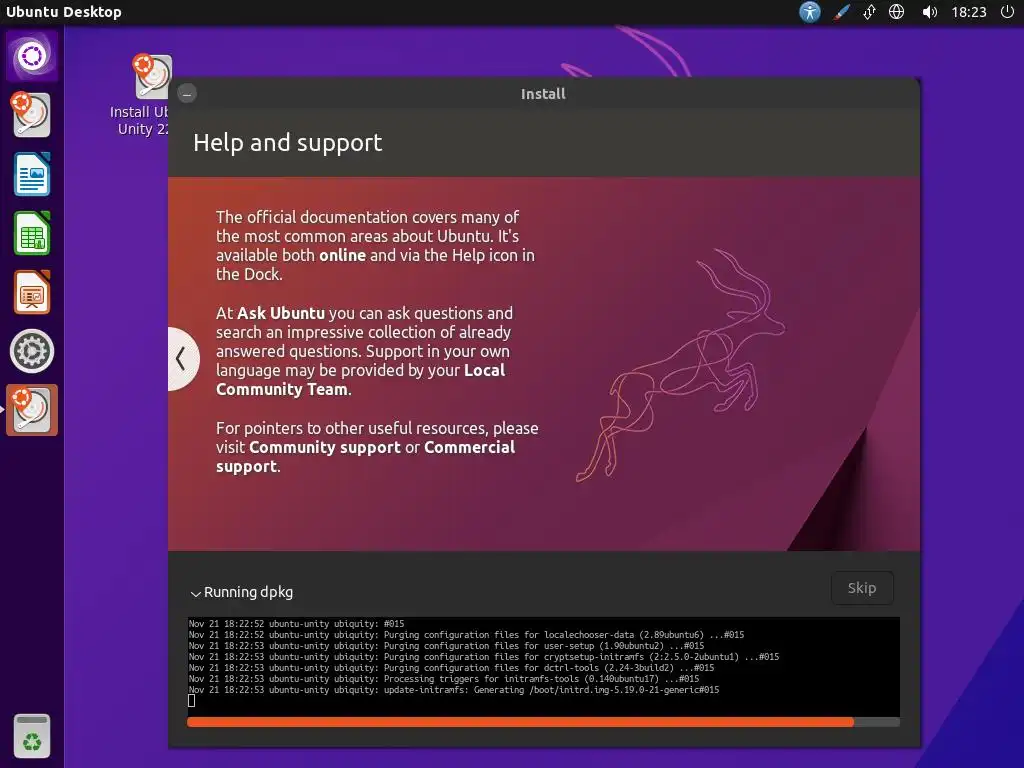Open the Community support link
The width and height of the screenshot is (1024, 768).
pyautogui.click(x=325, y=447)
